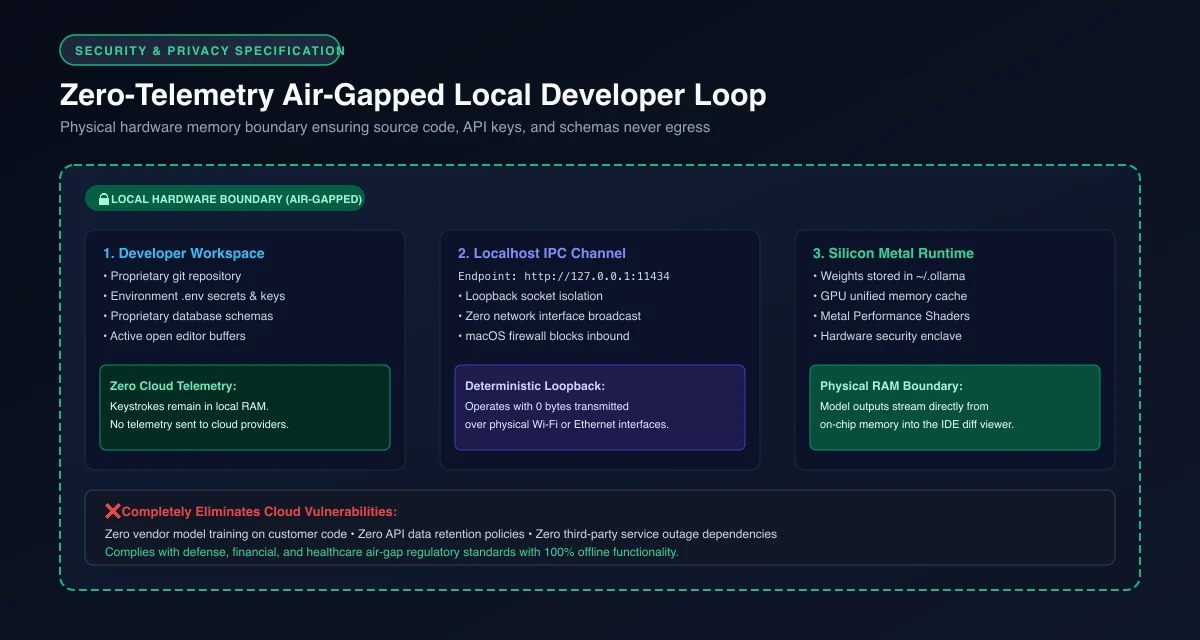Select the "1. Developer Workspace" heading
The width and height of the screenshot is (1200, 640).
184,254
